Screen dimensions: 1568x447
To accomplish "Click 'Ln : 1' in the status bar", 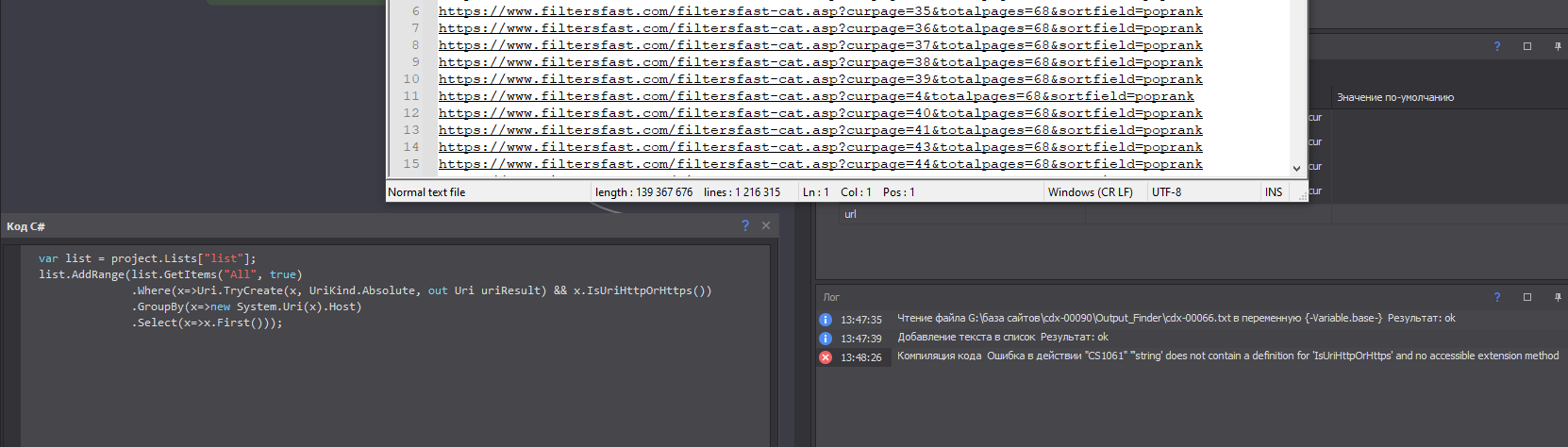I will 815,192.
